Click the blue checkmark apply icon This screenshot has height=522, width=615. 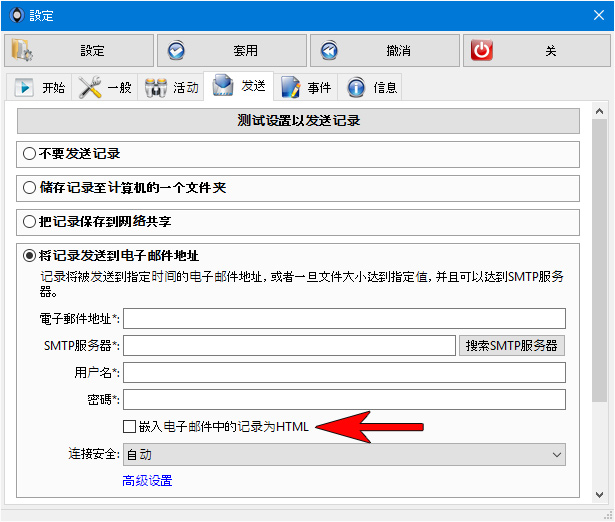176,51
